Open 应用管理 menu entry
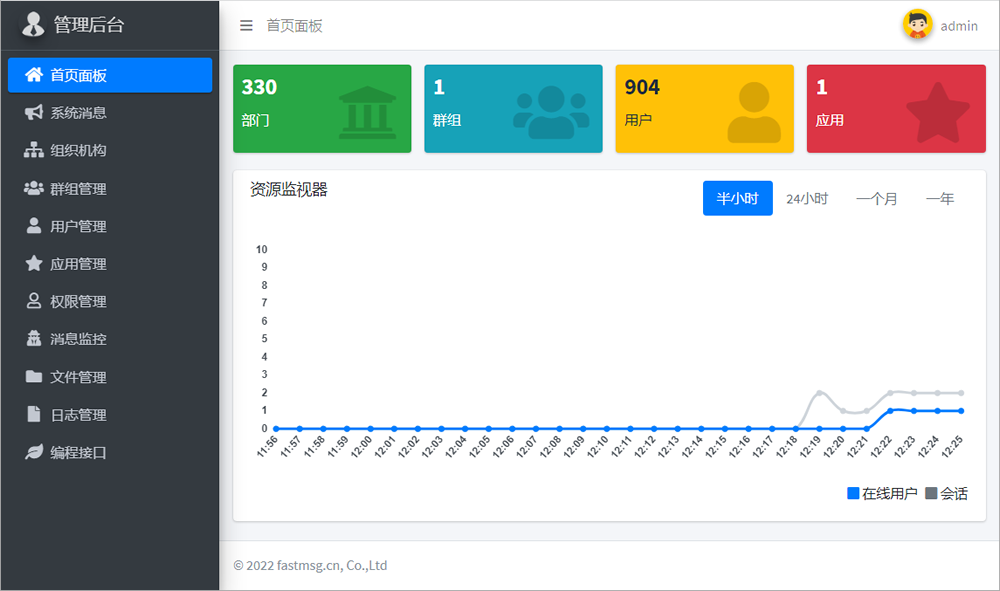Image resolution: width=1000 pixels, height=591 pixels. pyautogui.click(x=110, y=263)
